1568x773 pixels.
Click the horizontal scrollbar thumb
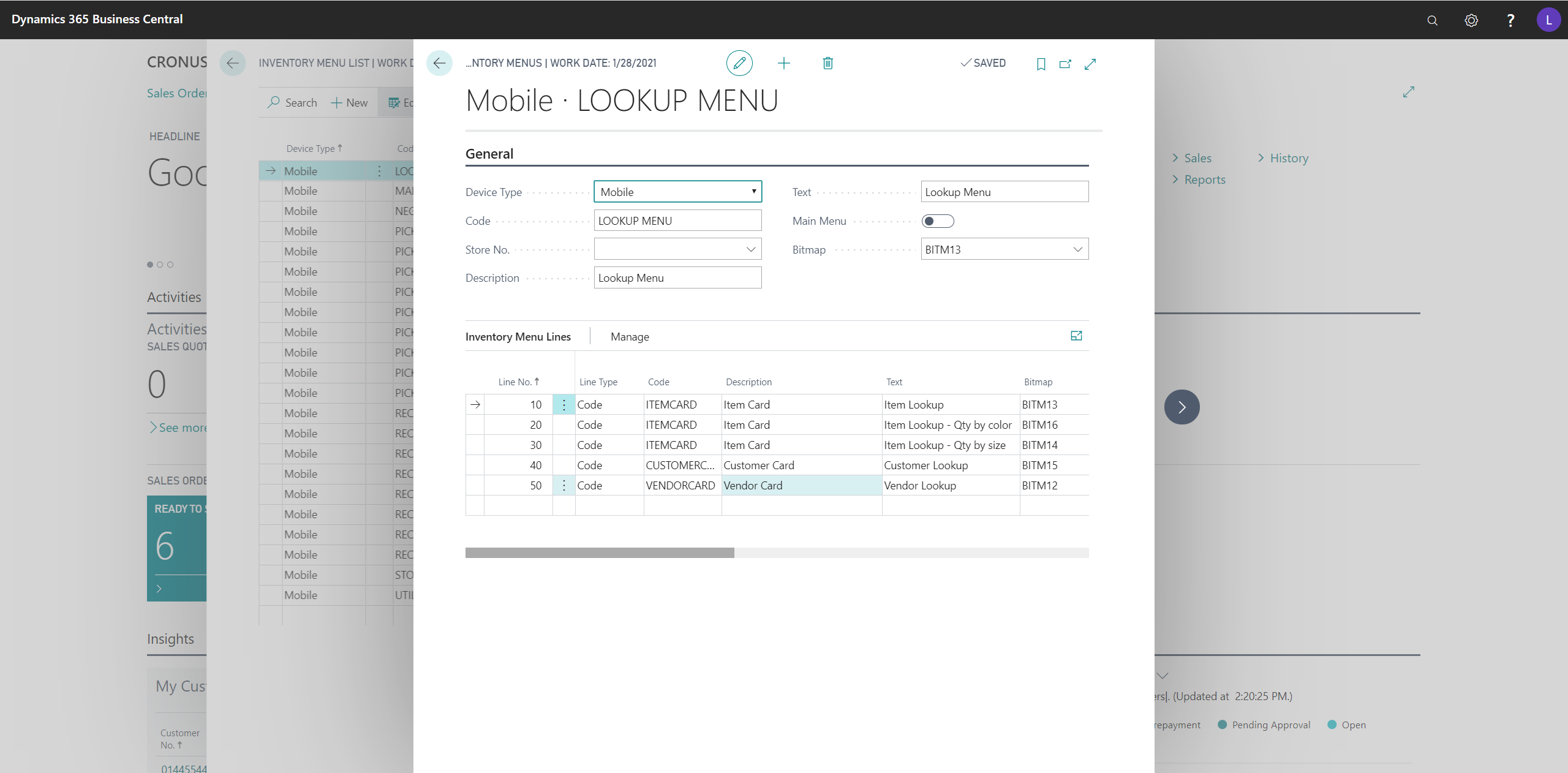[600, 553]
